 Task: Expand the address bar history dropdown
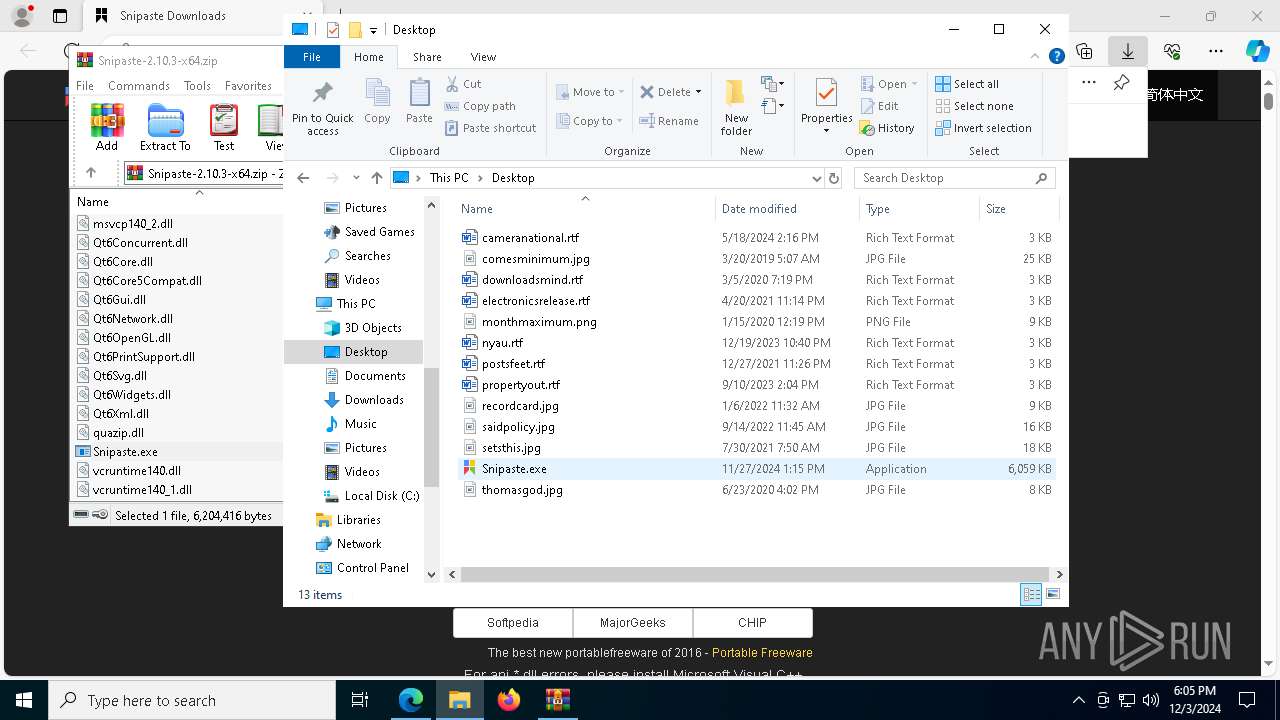click(817, 178)
